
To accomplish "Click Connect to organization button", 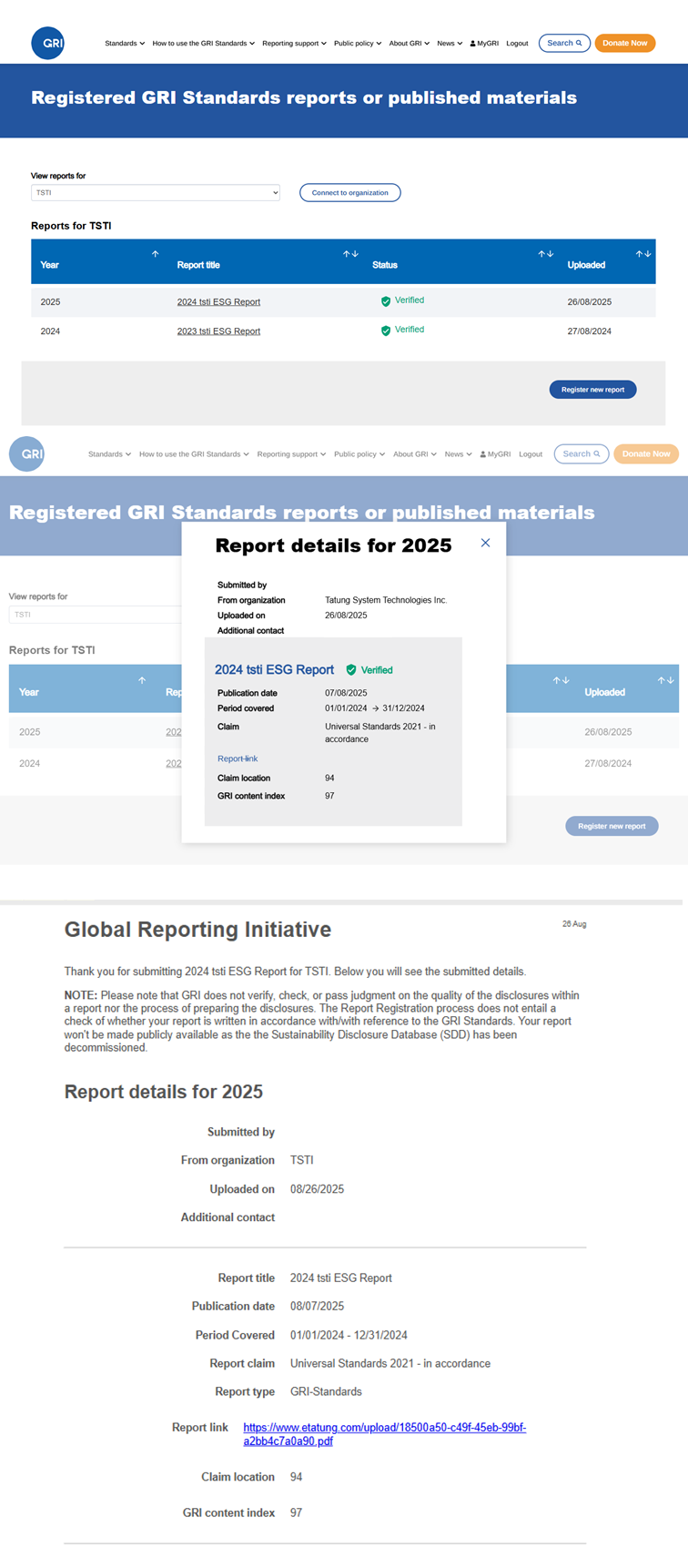I will pos(350,192).
